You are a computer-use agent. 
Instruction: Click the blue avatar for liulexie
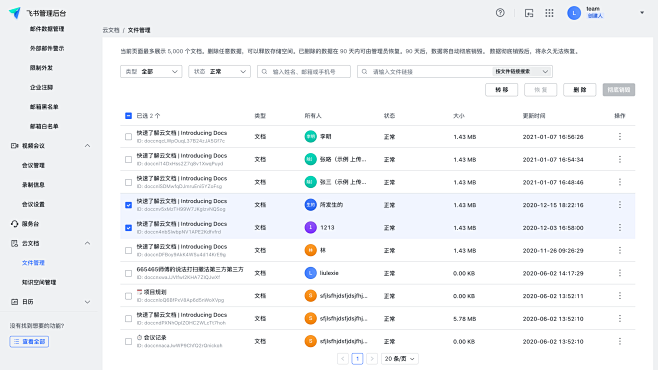[x=310, y=273]
